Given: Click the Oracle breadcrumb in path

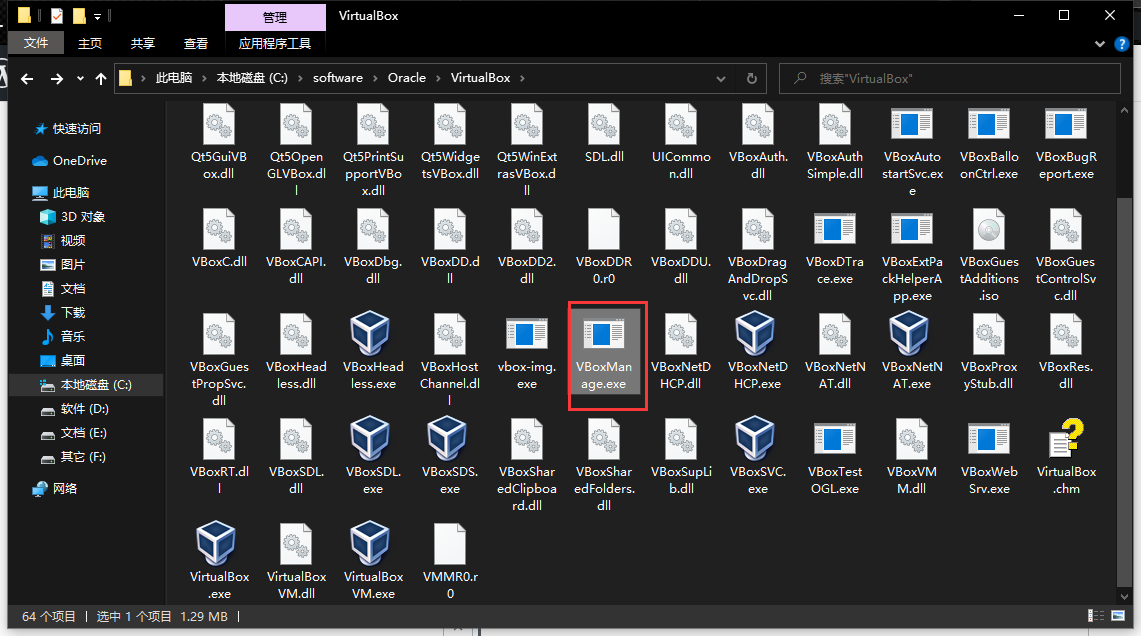Looking at the screenshot, I should pyautogui.click(x=406, y=78).
